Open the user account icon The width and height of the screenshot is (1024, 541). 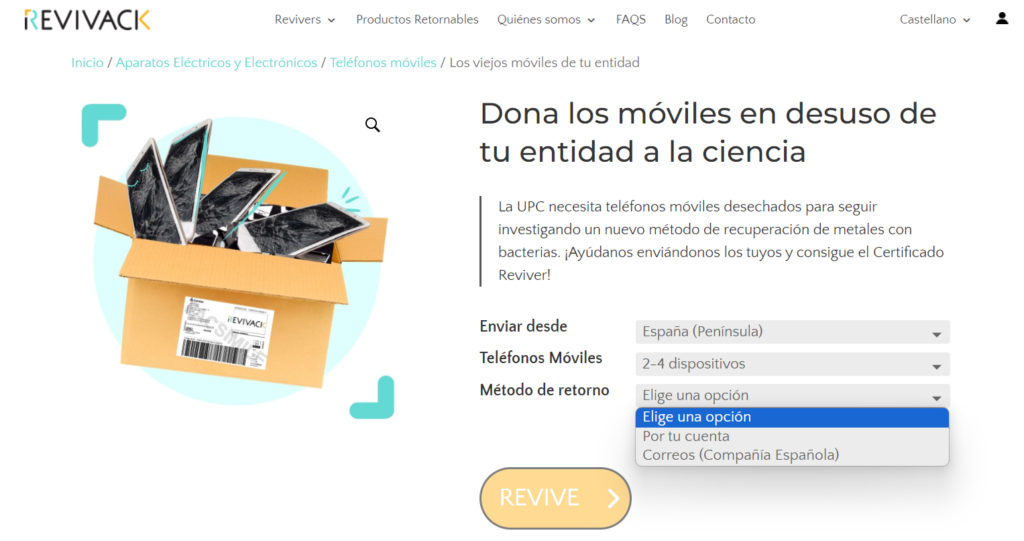[x=1001, y=19]
